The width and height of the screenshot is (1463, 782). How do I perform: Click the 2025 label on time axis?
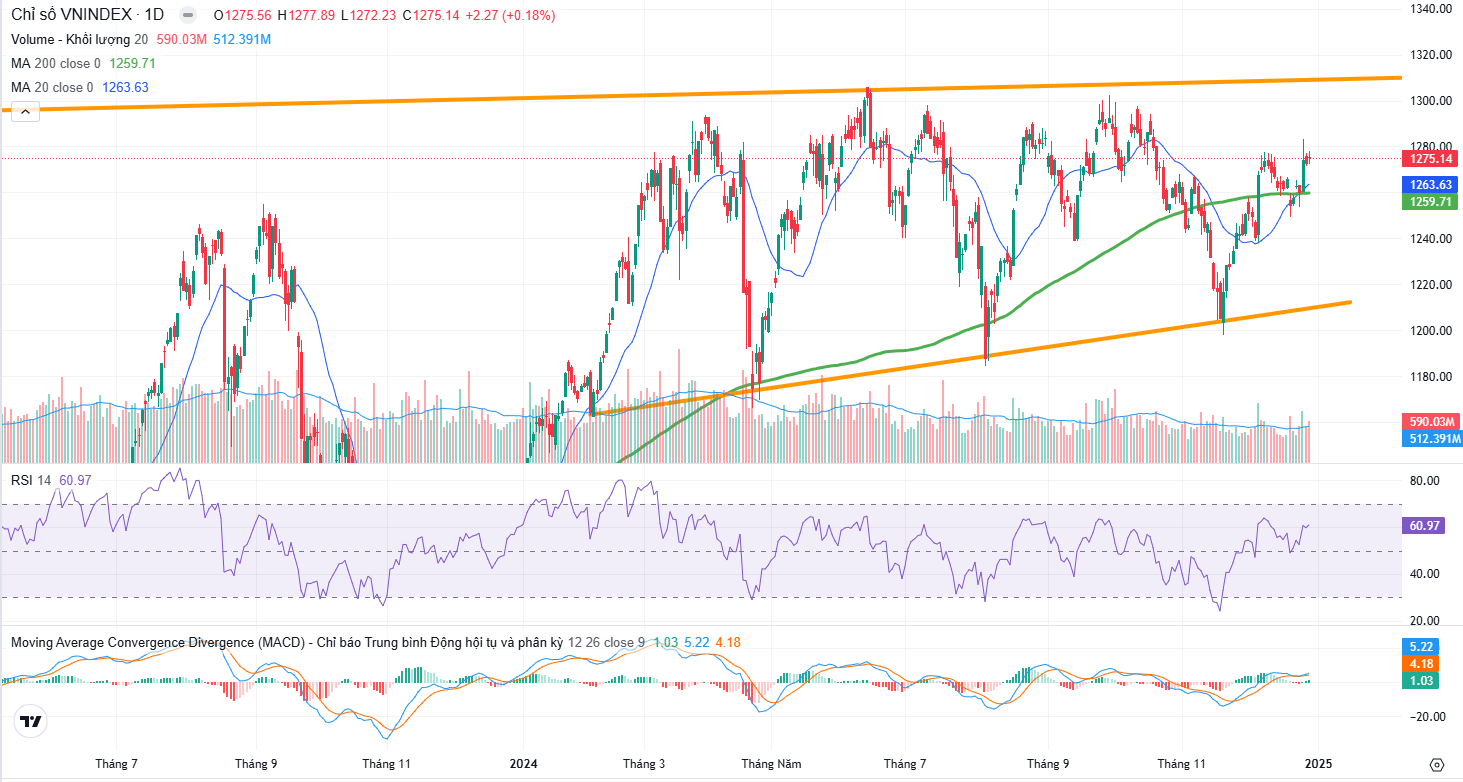[x=1316, y=764]
